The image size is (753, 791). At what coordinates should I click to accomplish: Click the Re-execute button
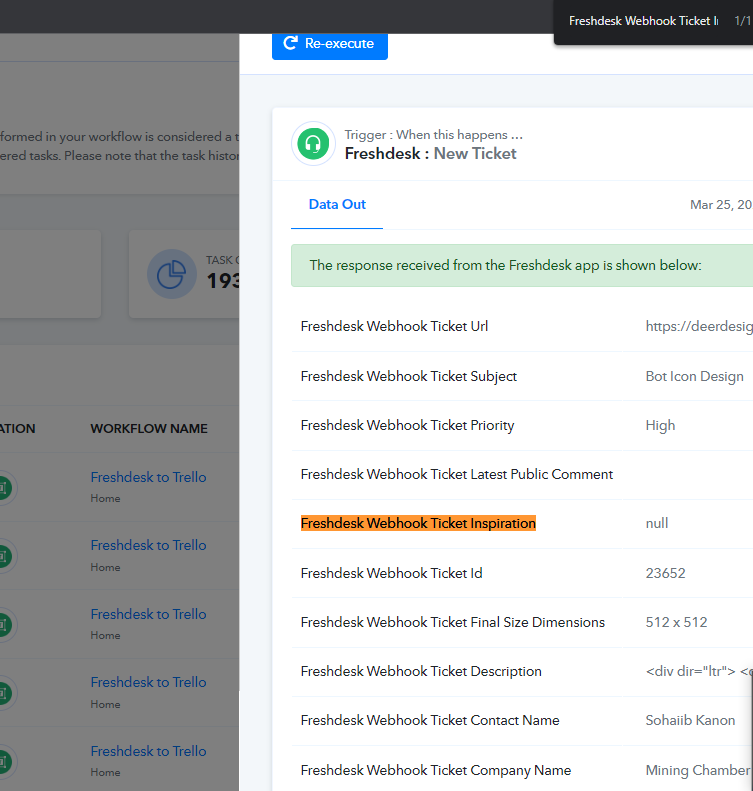[x=329, y=45]
